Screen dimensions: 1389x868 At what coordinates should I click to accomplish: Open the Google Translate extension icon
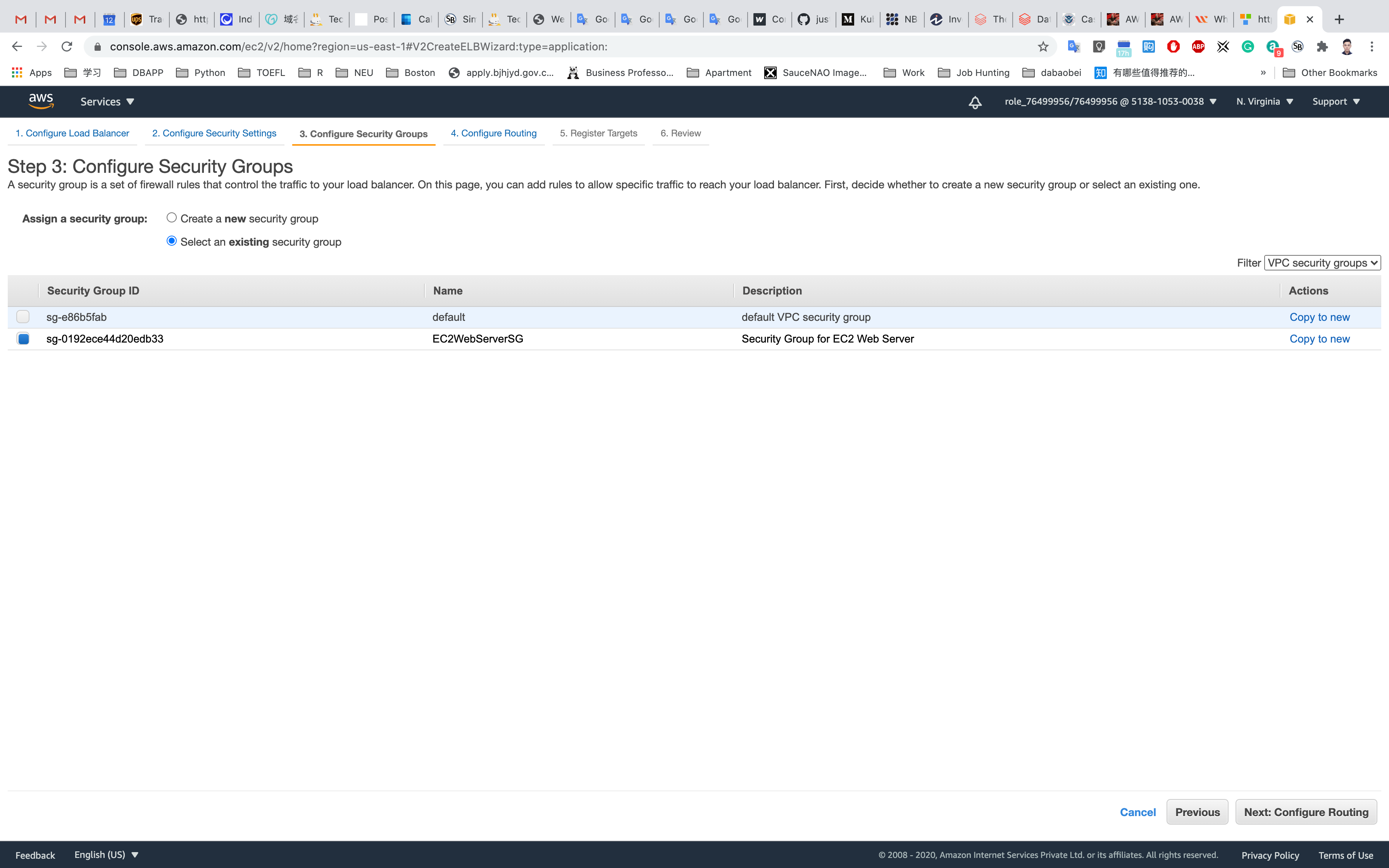tap(1074, 46)
